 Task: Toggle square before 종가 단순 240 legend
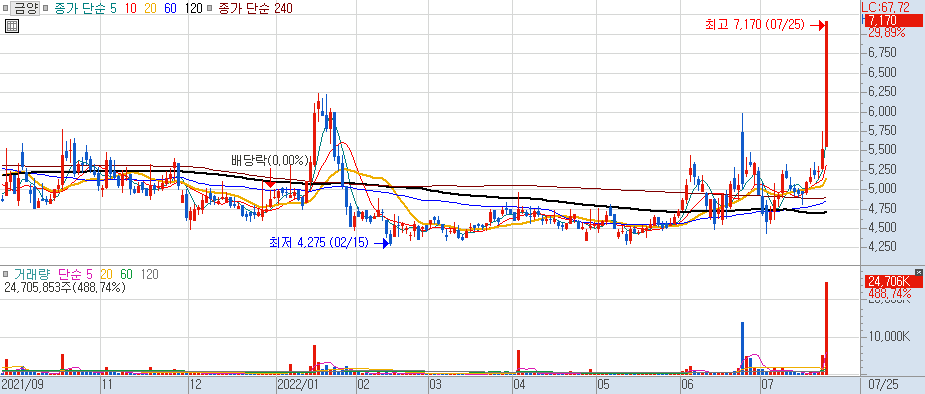click(209, 8)
